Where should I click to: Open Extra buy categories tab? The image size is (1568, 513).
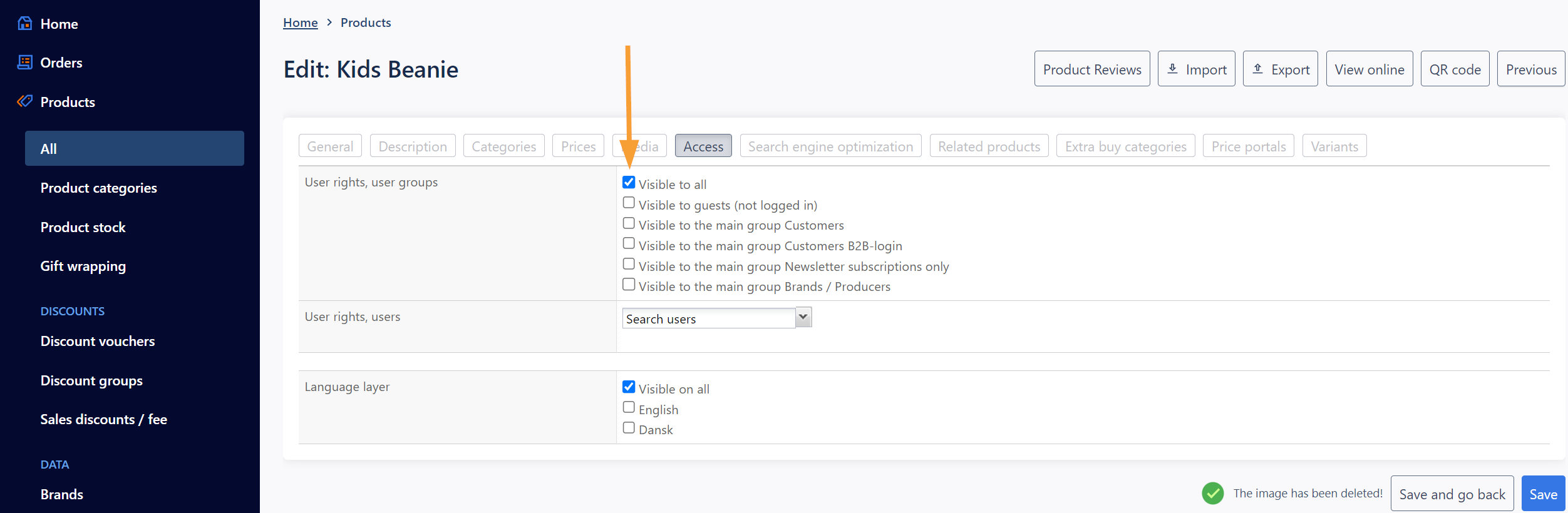pyautogui.click(x=1125, y=146)
